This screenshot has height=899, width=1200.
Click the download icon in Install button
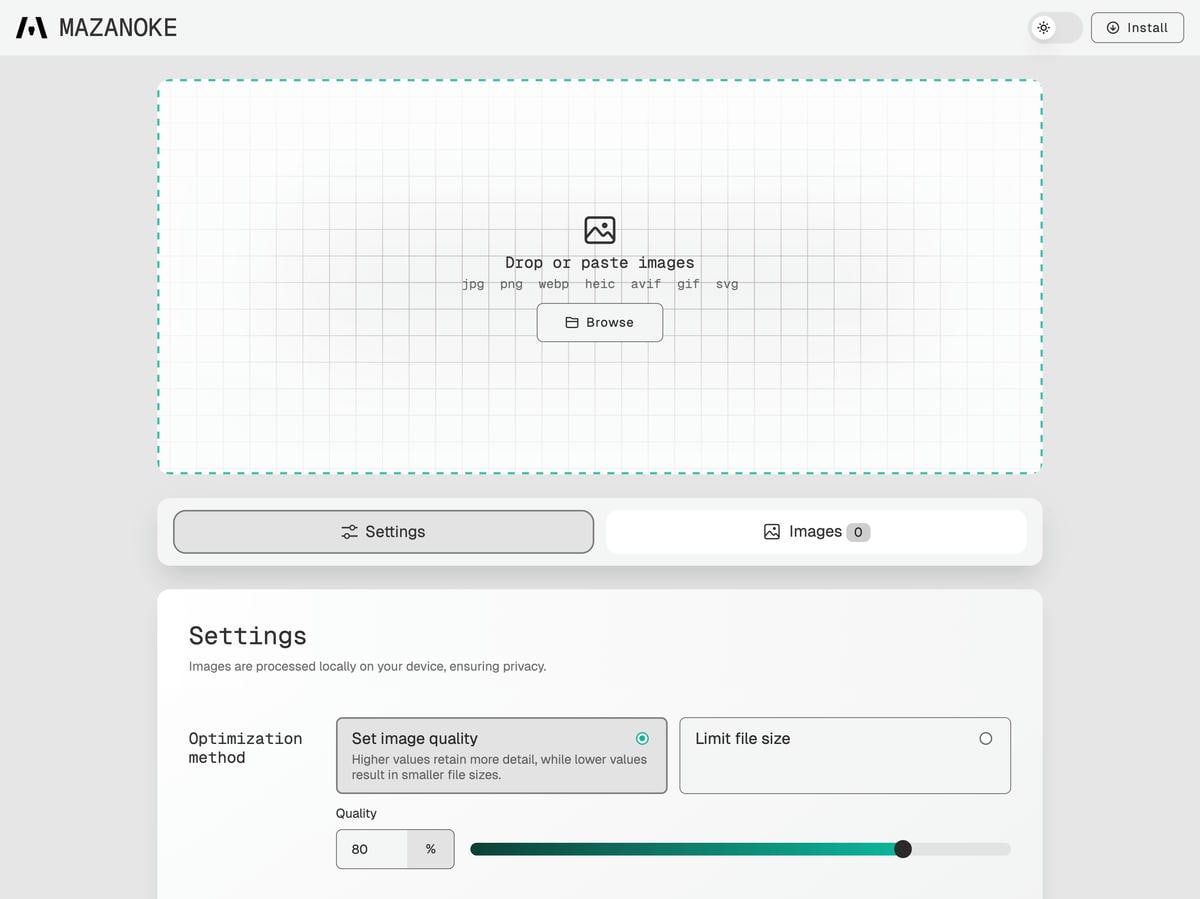(x=1113, y=28)
